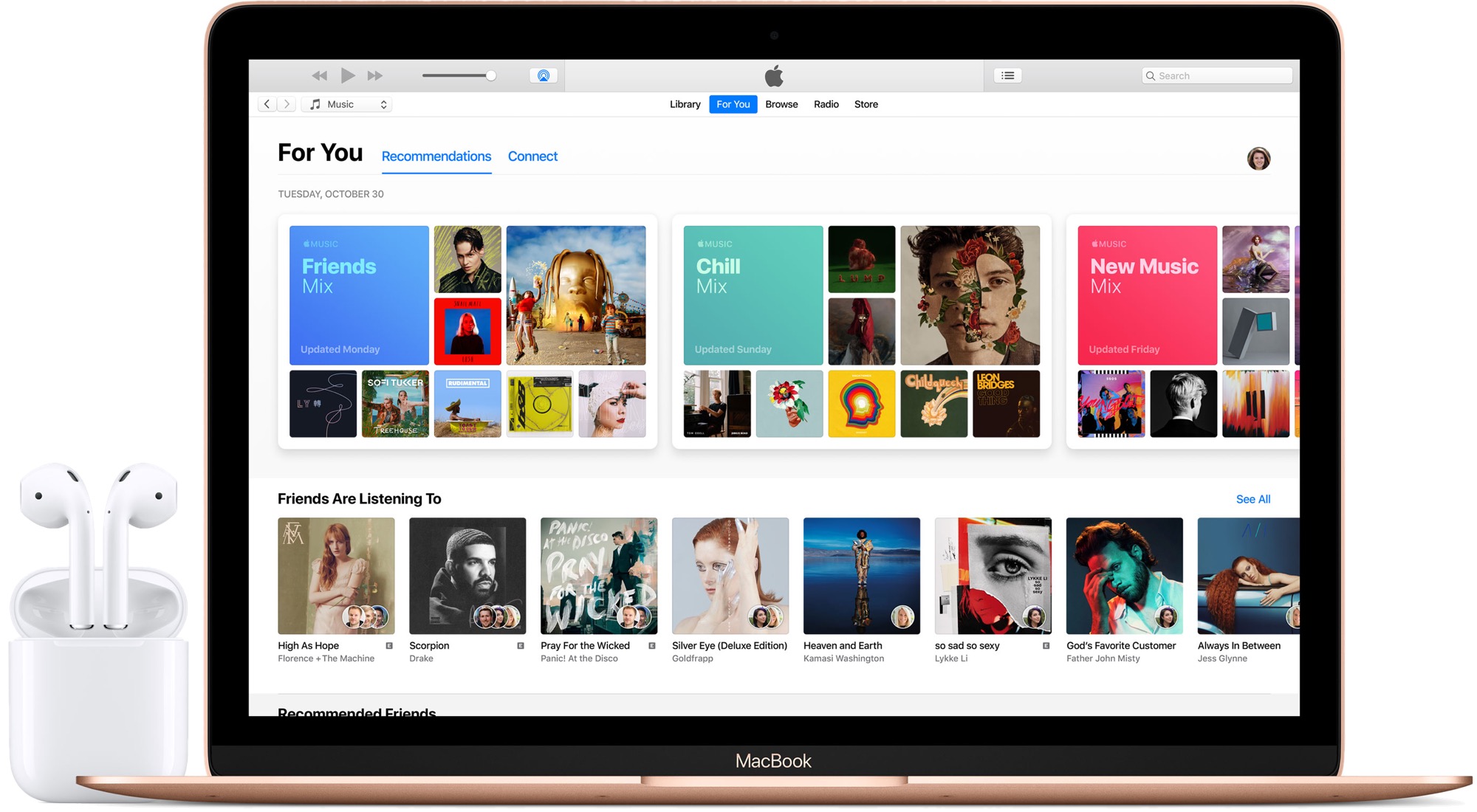The width and height of the screenshot is (1477, 812).
Task: Click the floral face album artwork
Action: coord(970,295)
